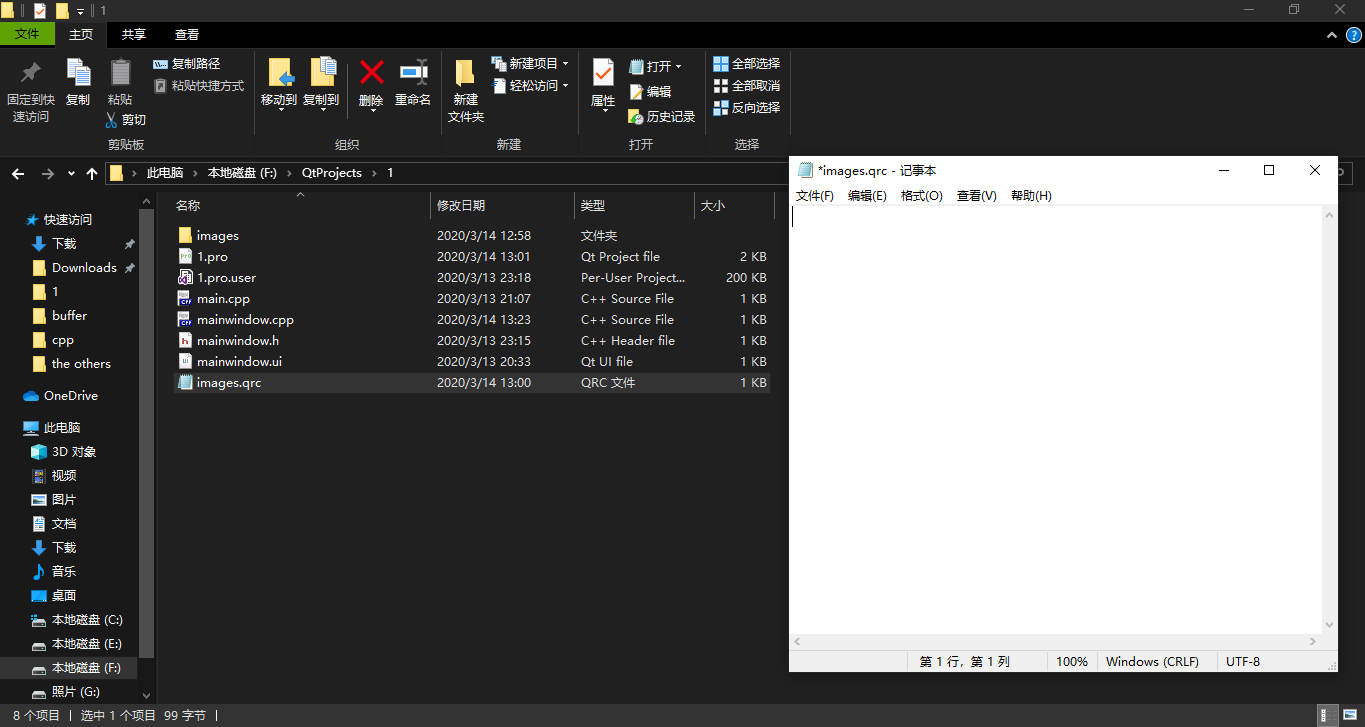Open Notepad's 查看(V) menu
Image resolution: width=1365 pixels, height=727 pixels.
(977, 196)
